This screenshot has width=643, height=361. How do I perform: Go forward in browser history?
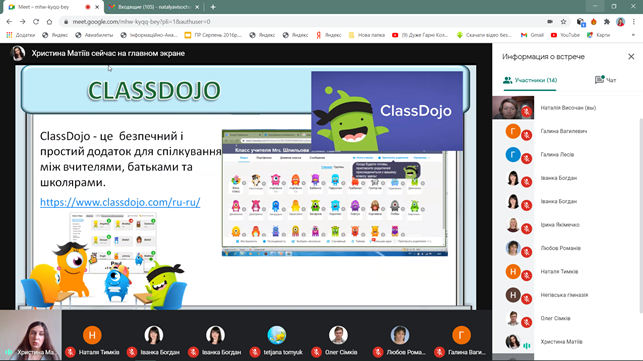(23, 22)
